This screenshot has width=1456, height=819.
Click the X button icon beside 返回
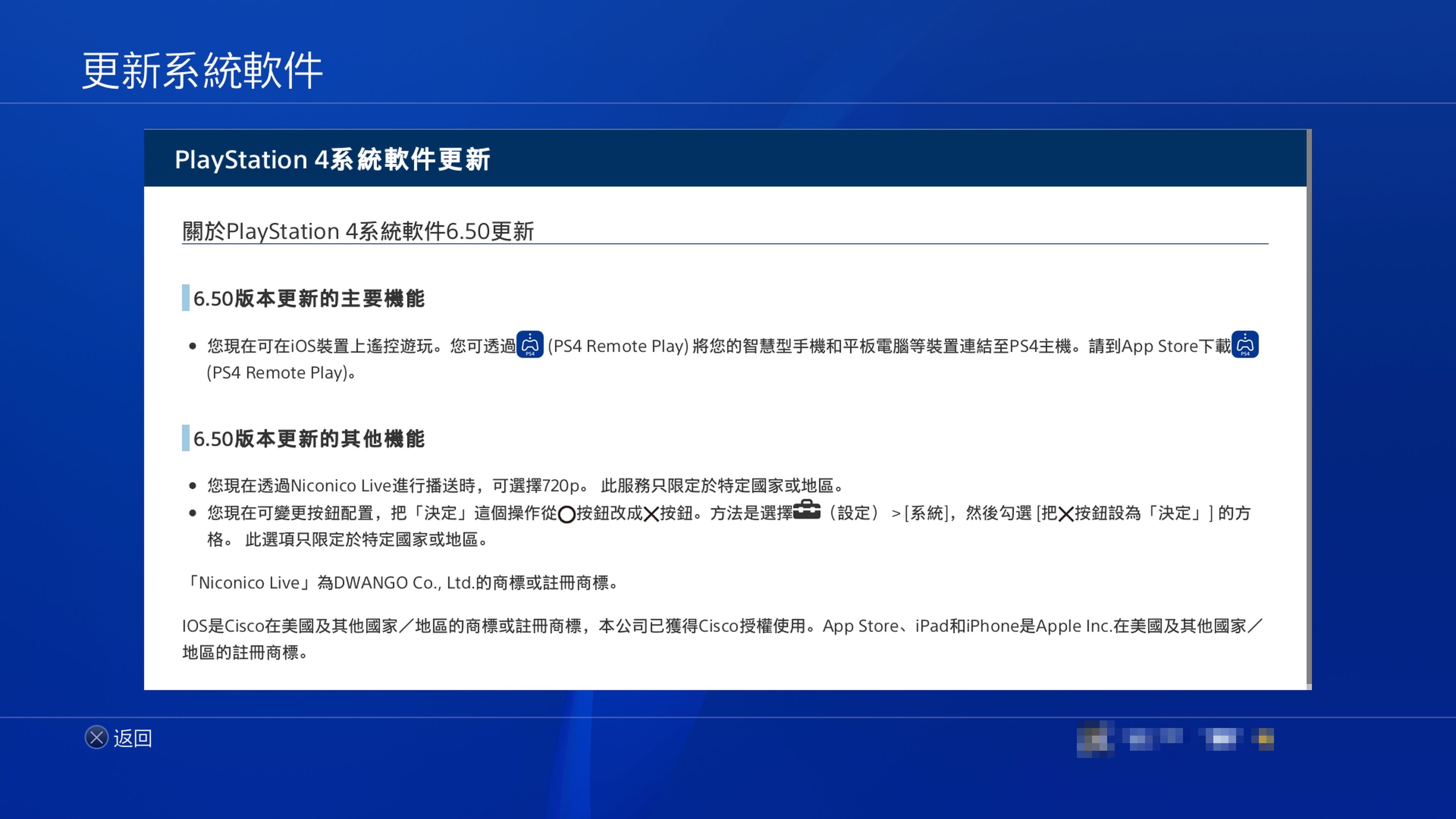pos(97,737)
